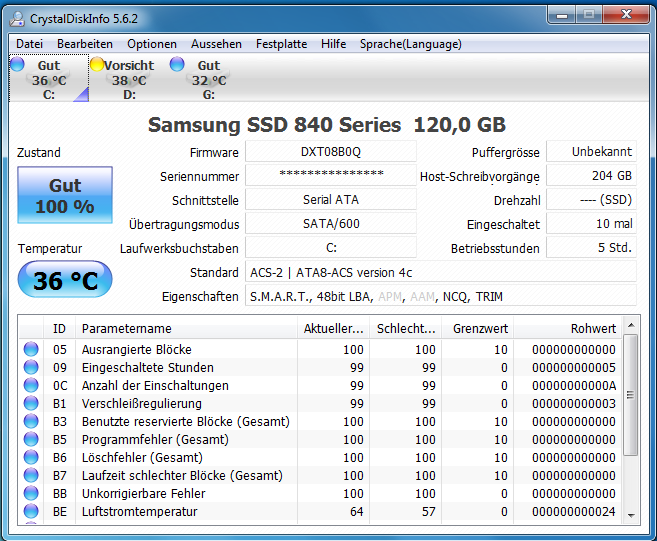Select the Luftstromtemperatur row name
This screenshot has width=657, height=541.
[x=140, y=511]
